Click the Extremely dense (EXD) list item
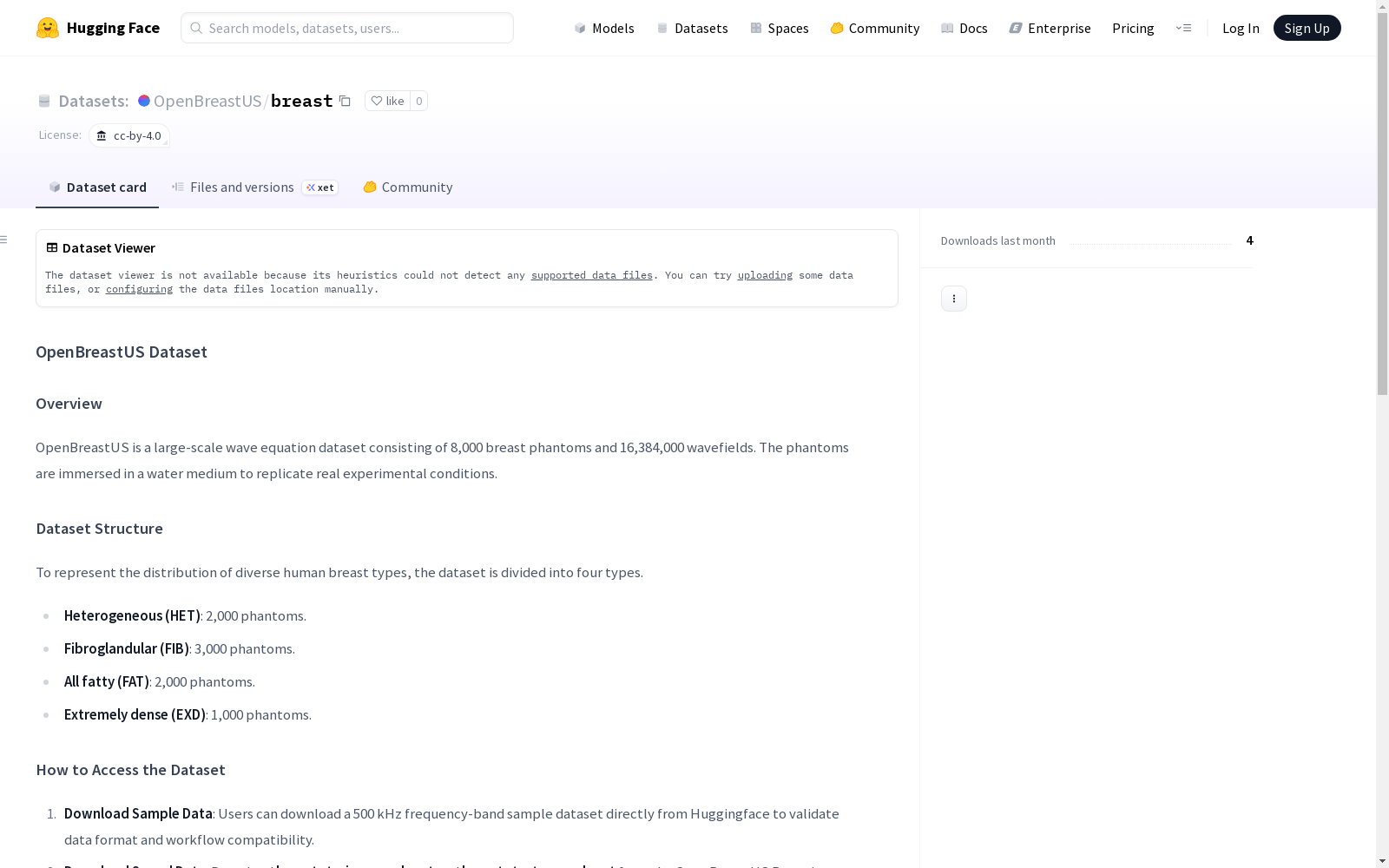This screenshot has height=868, width=1389. point(188,714)
